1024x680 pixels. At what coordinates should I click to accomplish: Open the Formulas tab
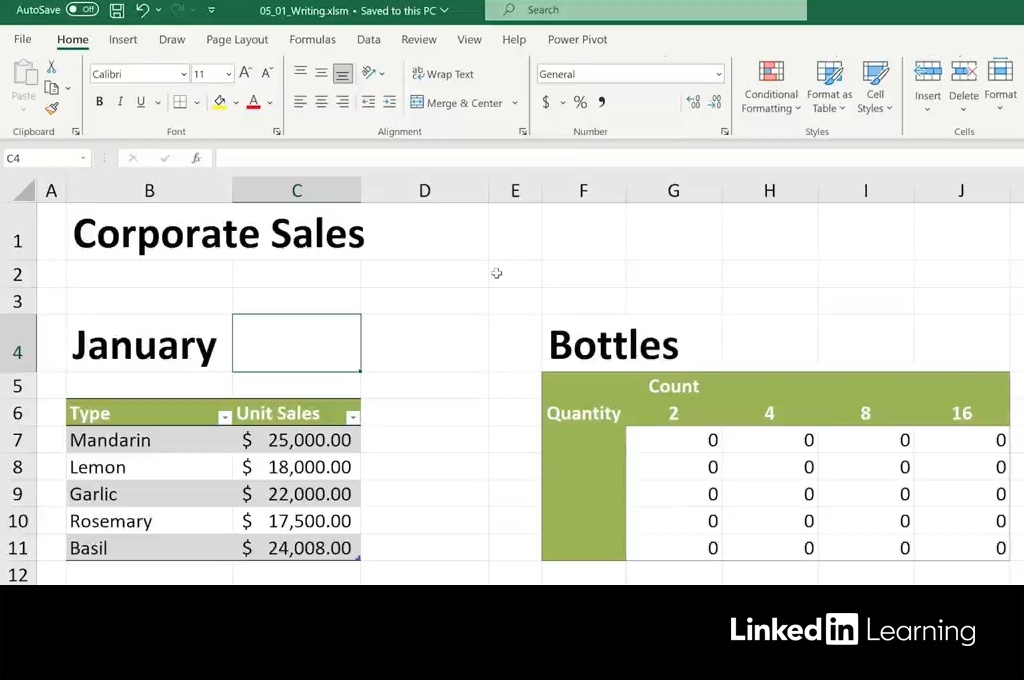click(312, 40)
